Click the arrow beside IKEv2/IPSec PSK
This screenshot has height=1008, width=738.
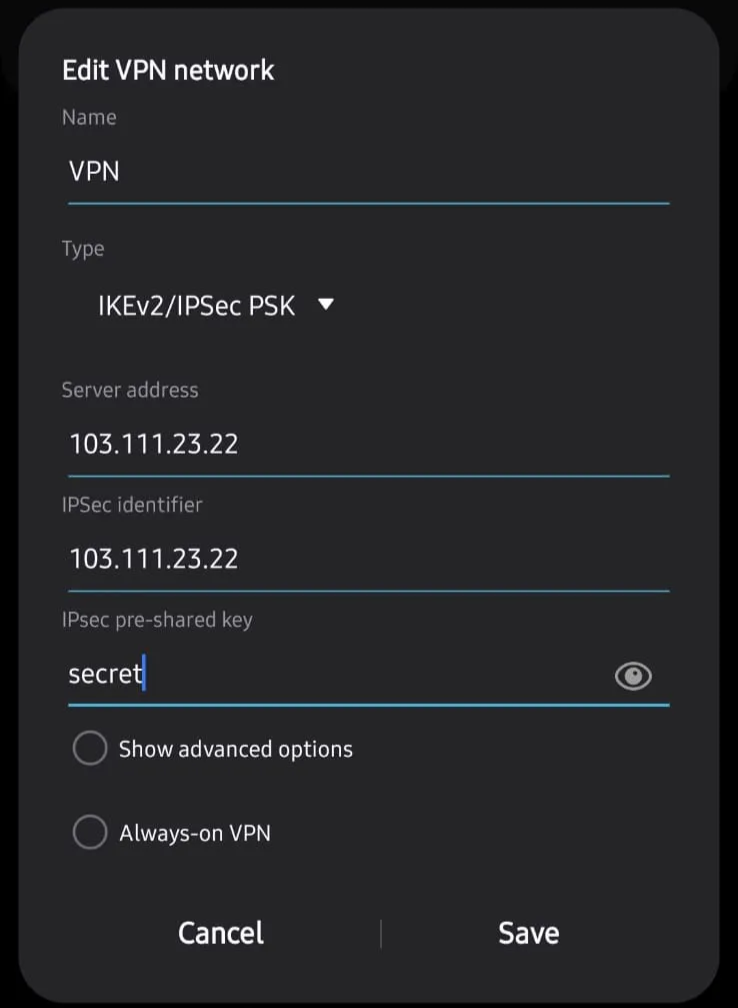tap(326, 304)
